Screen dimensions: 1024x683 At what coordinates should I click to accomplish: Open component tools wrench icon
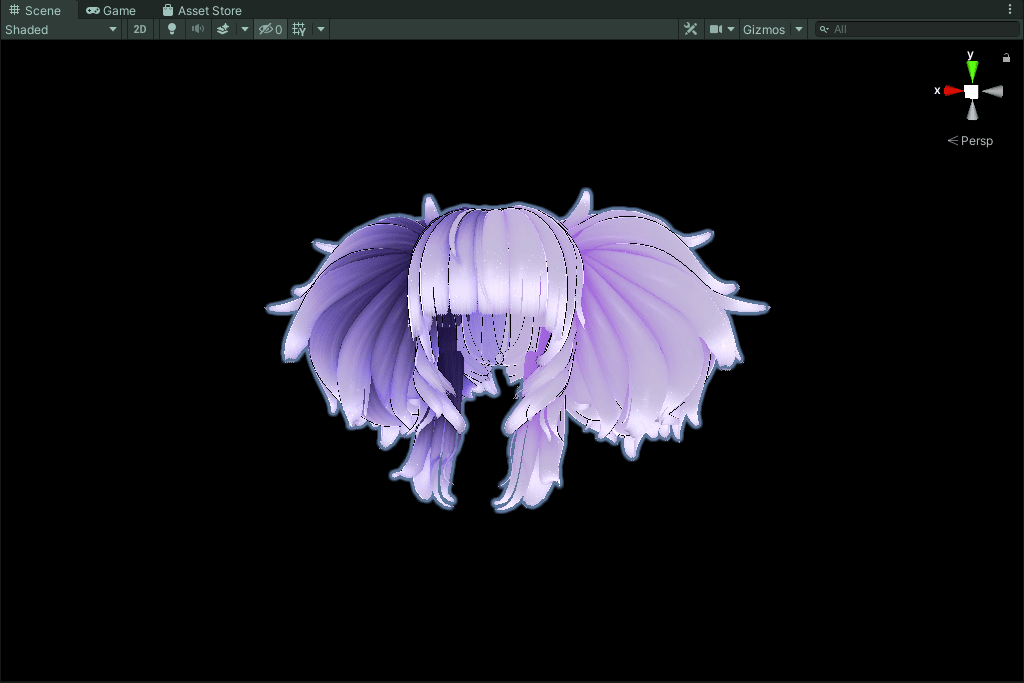click(x=690, y=29)
